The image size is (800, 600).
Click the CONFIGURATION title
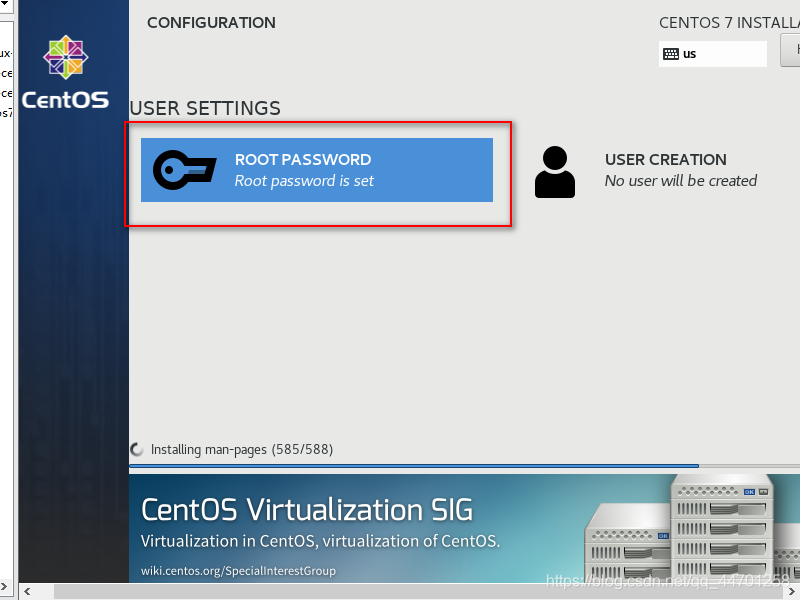click(211, 23)
